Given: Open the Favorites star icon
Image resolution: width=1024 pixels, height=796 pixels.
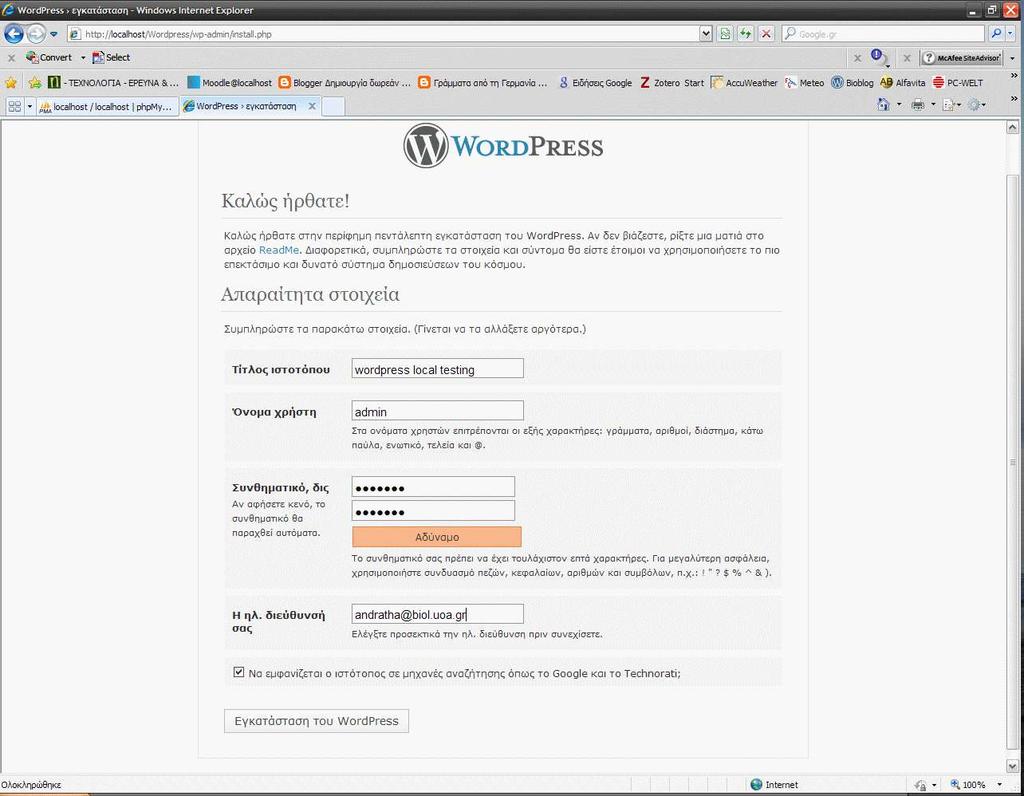Looking at the screenshot, I should click(x=11, y=82).
